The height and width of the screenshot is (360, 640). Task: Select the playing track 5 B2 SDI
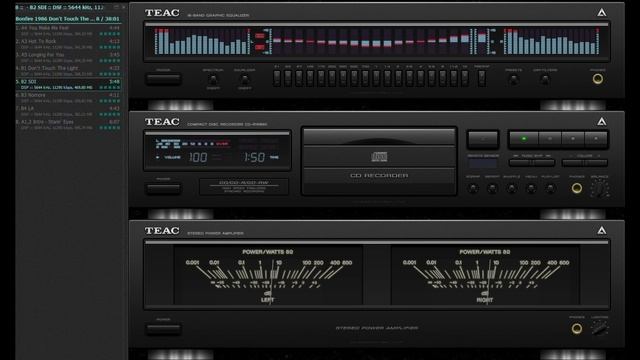click(x=68, y=84)
